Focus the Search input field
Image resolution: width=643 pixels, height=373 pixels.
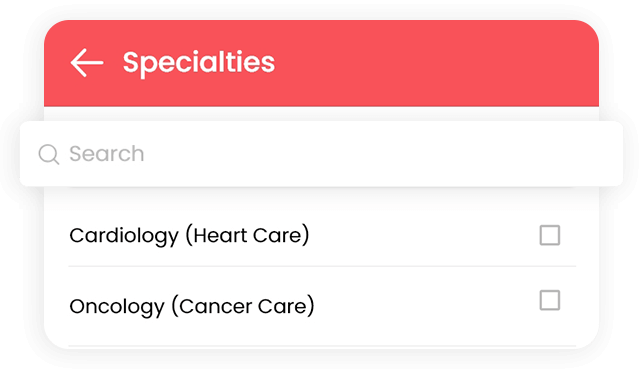pos(322,154)
